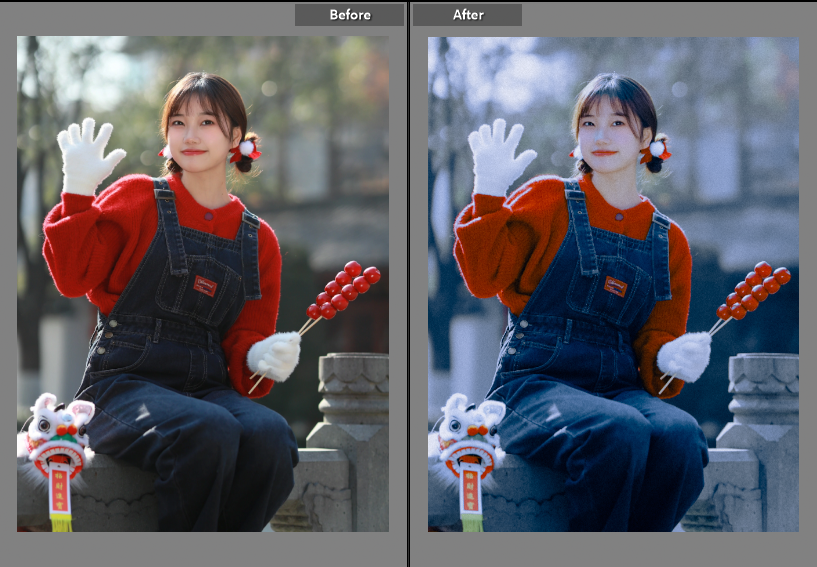Click the Before label tab

(x=349, y=15)
